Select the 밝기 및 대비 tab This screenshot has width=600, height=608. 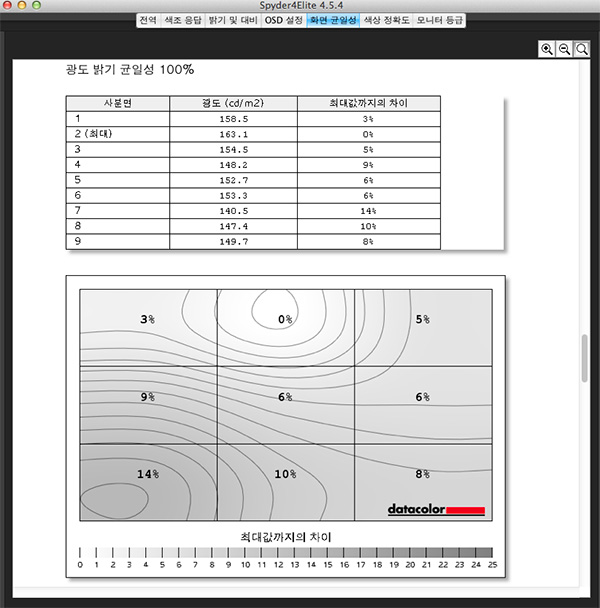[232, 20]
